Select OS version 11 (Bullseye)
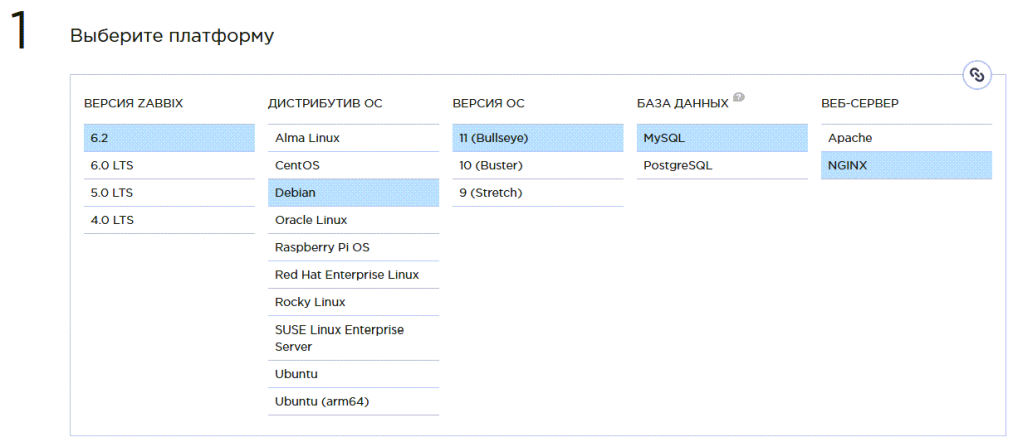 [x=538, y=138]
